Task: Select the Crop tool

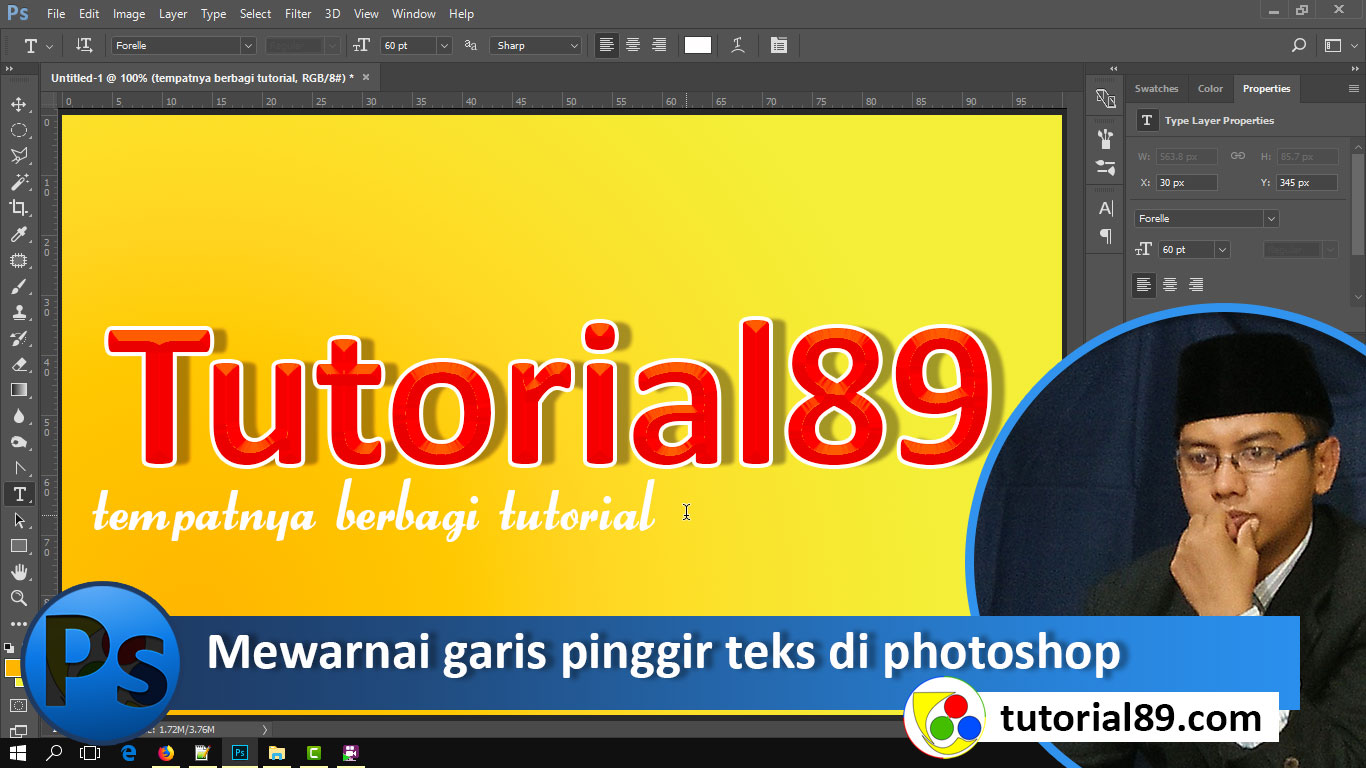Action: click(x=18, y=208)
